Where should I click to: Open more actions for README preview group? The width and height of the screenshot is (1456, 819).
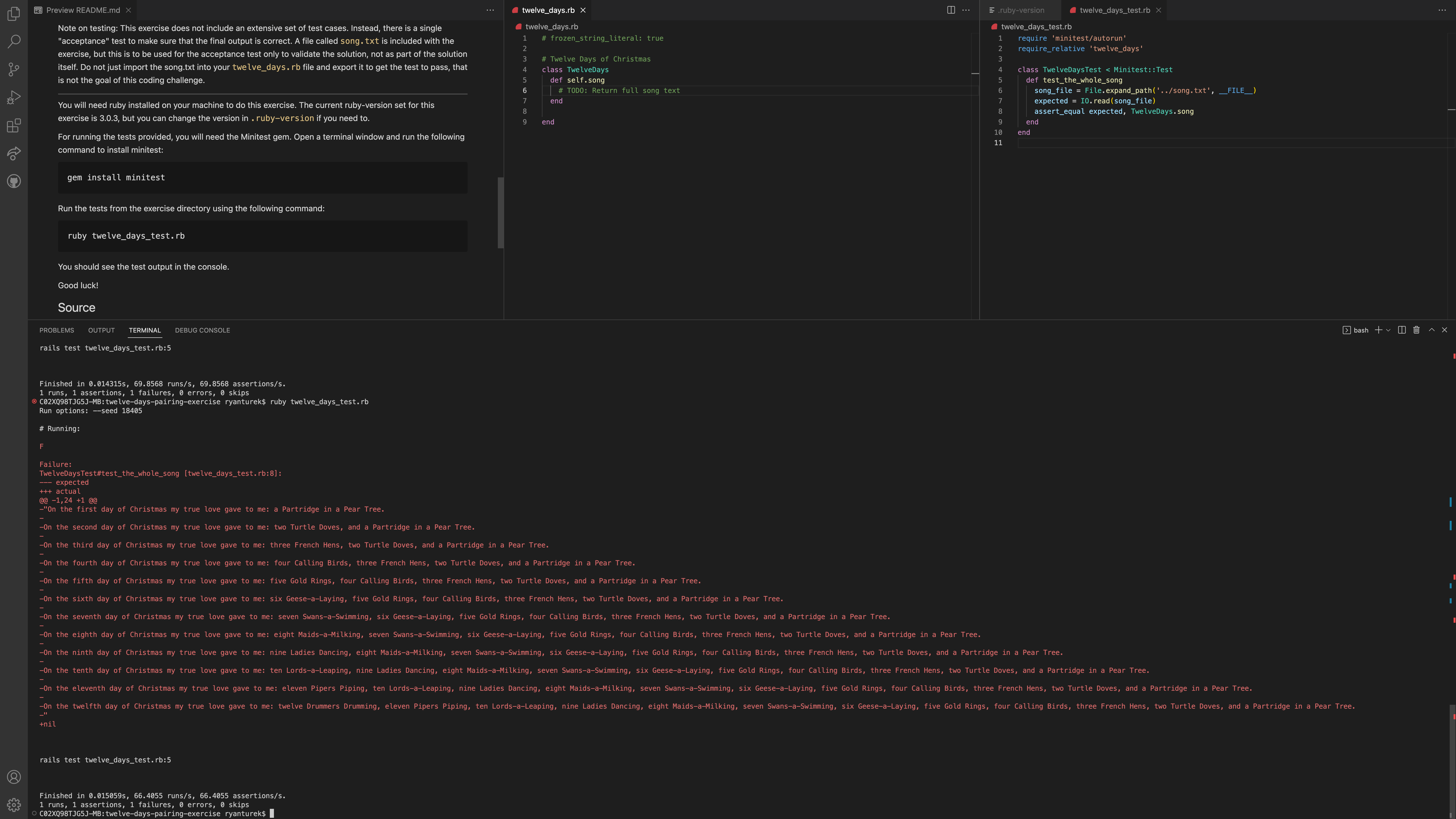[490, 10]
